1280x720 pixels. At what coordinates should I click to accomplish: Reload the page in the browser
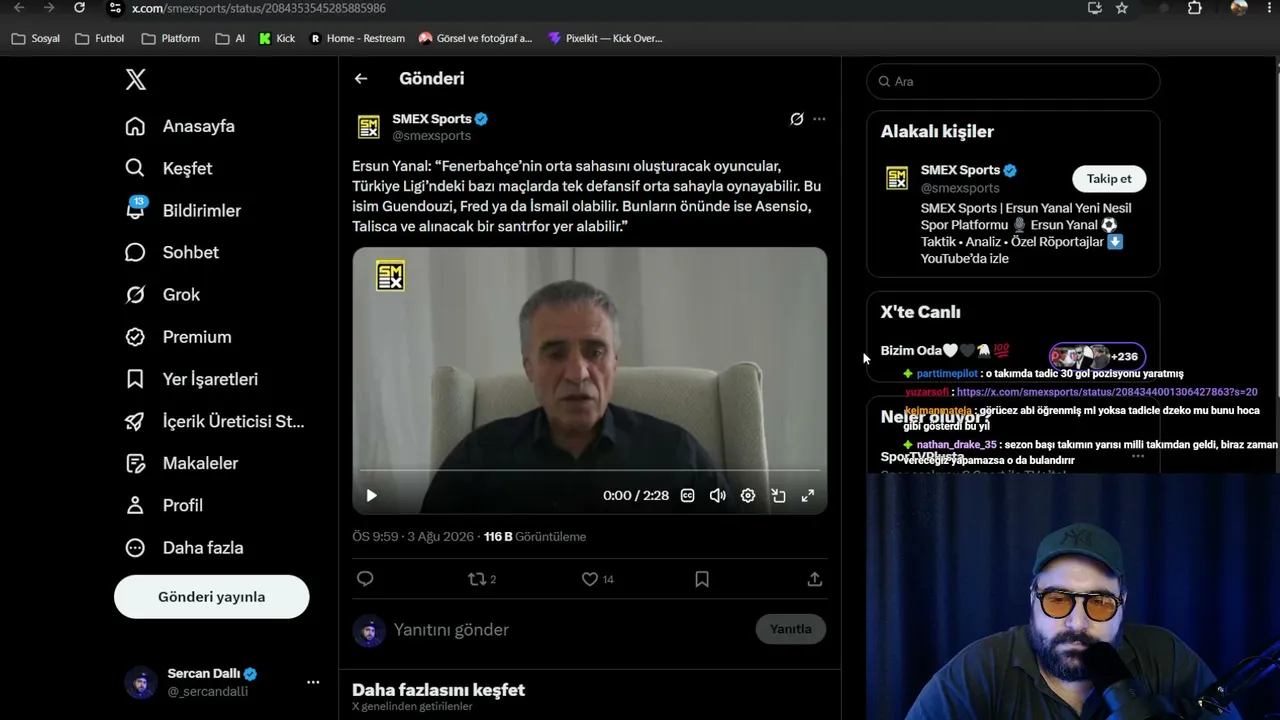tap(80, 8)
